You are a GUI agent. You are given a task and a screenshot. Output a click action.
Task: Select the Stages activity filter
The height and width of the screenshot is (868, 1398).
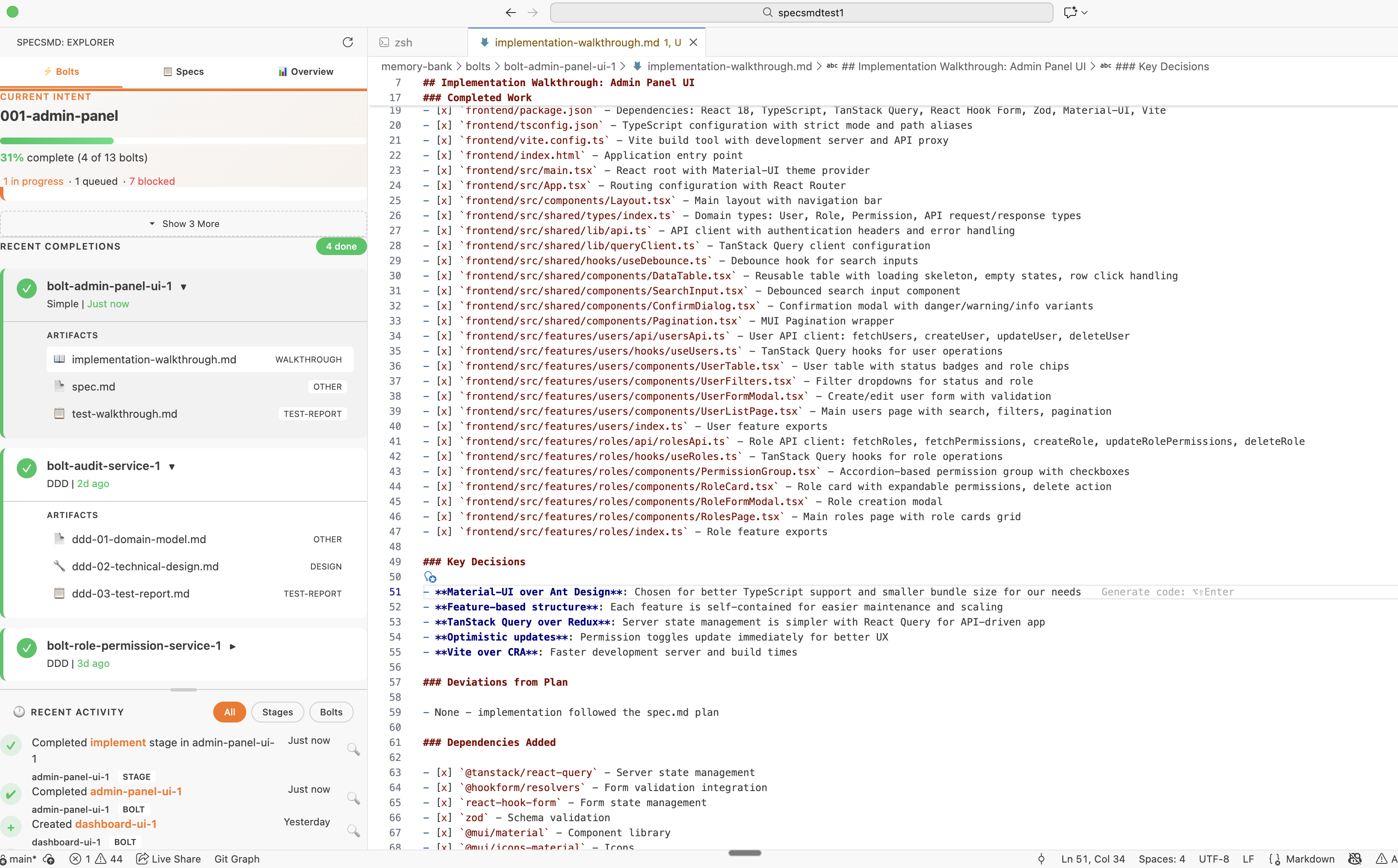(x=277, y=712)
